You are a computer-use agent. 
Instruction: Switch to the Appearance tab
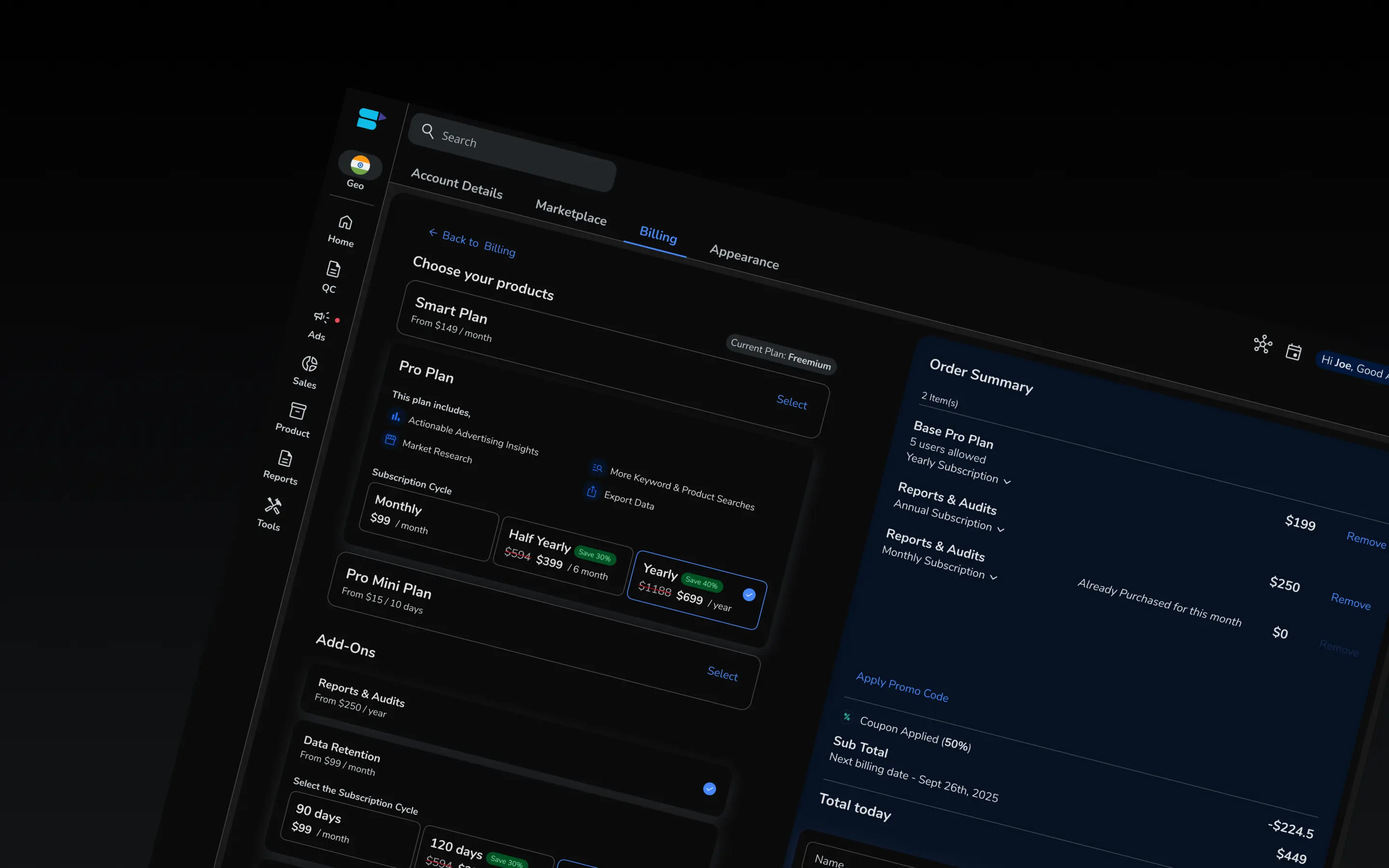[745, 257]
